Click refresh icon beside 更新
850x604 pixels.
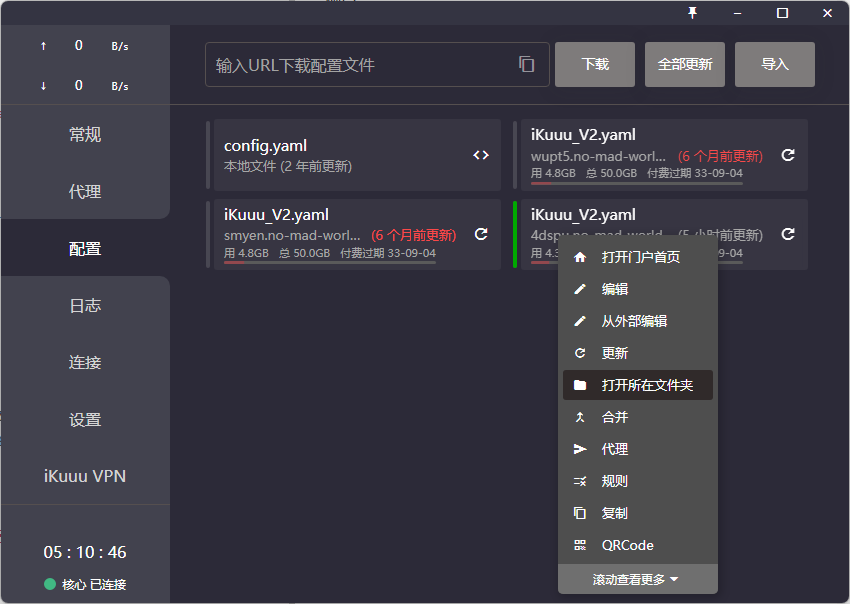[580, 353]
